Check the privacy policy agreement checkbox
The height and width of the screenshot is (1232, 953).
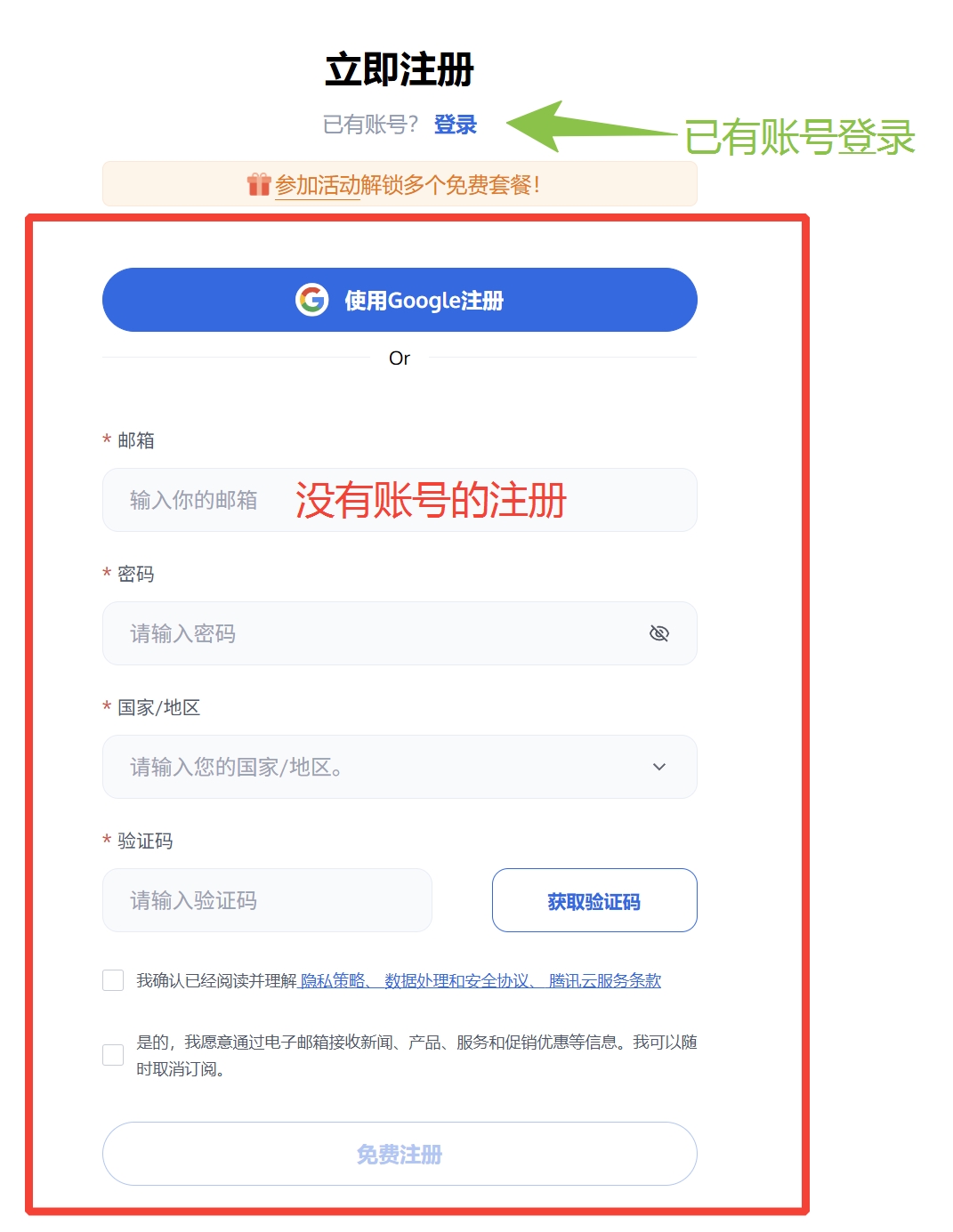coord(113,980)
